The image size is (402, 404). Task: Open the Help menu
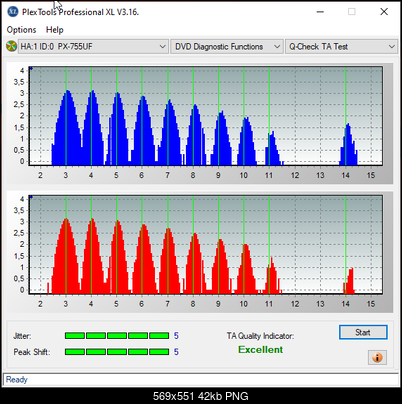[55, 30]
